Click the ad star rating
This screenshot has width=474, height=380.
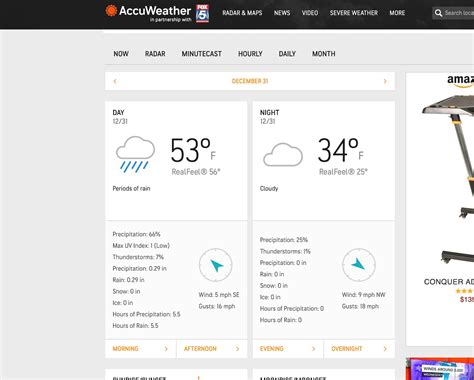464,291
